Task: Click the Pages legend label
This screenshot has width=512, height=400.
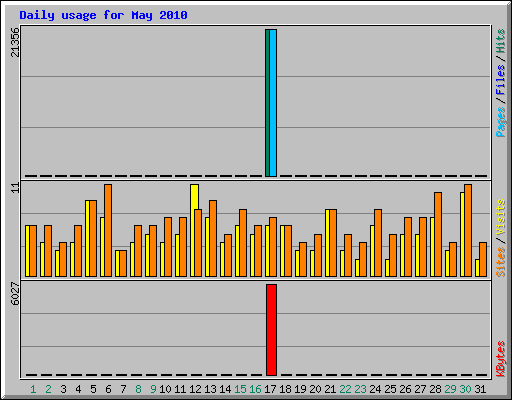Action: click(500, 122)
